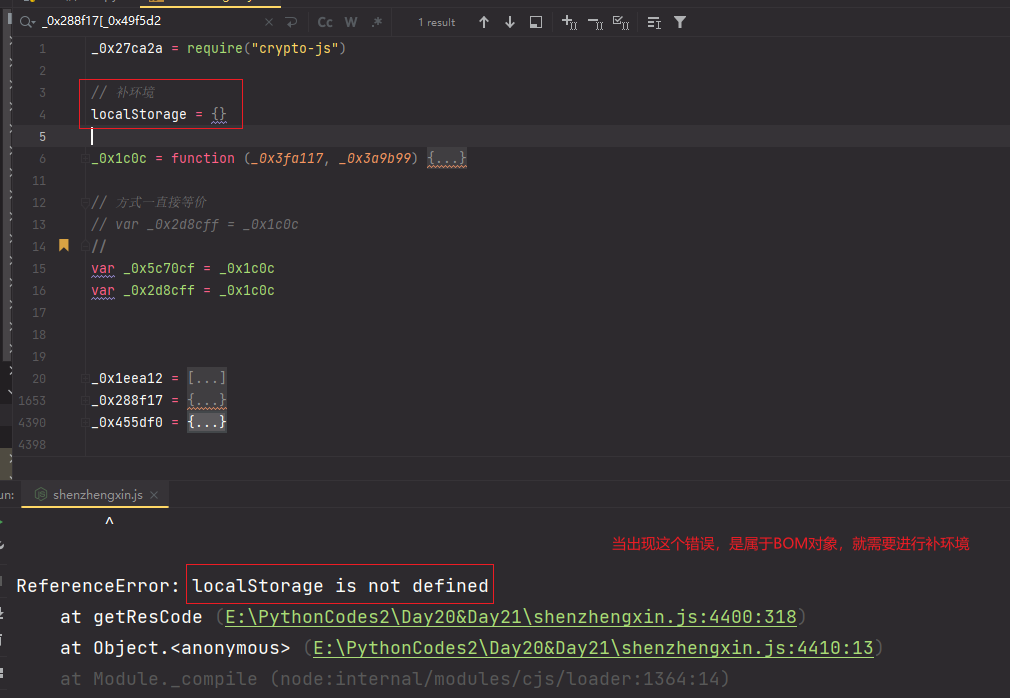Screen dimensions: 1010x698
Task: Click _0x288f17 identifier on line 1653
Action: 127,400
